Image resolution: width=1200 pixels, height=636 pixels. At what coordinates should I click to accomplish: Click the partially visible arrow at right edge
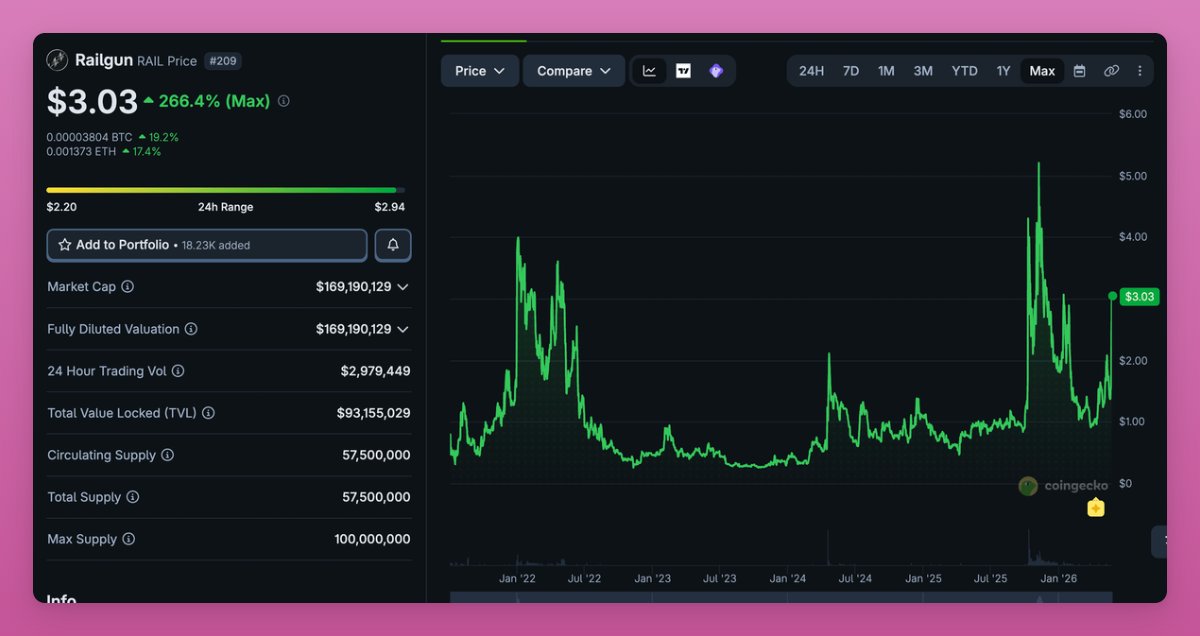click(1160, 541)
